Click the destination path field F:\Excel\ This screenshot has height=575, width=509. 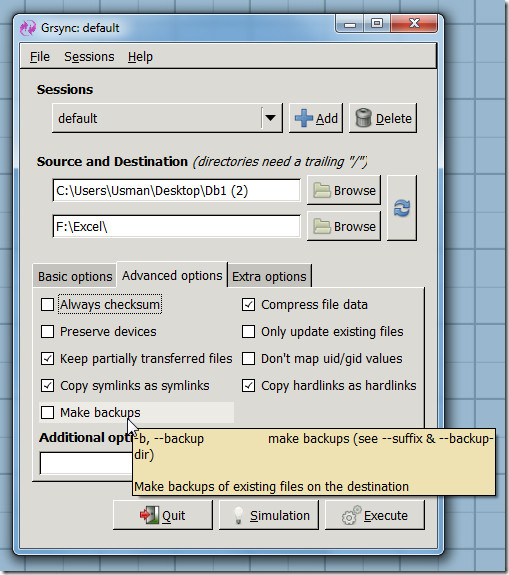176,226
